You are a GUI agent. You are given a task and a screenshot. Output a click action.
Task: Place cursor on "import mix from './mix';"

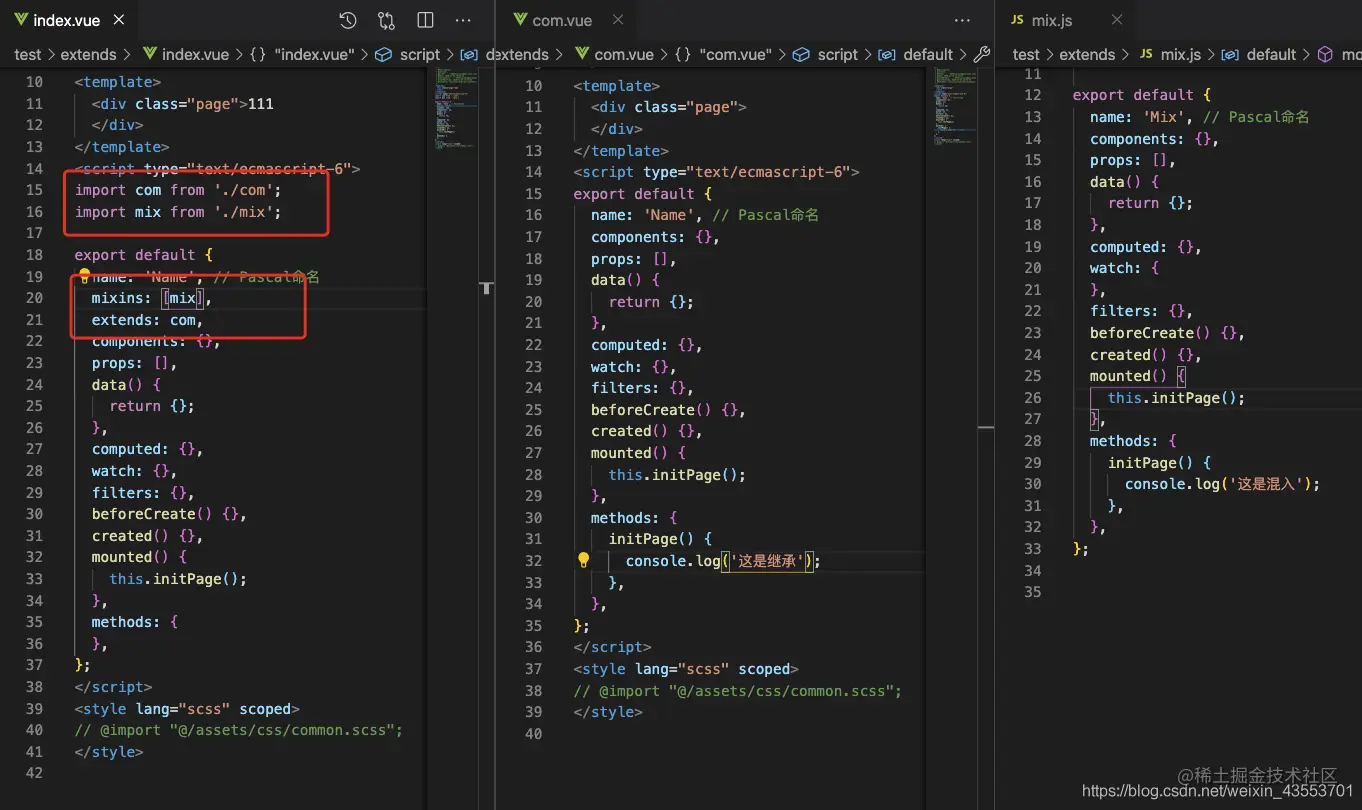(179, 212)
